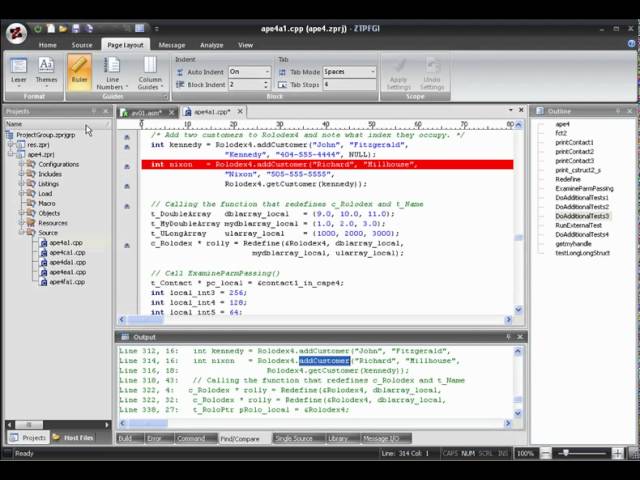Open the Themes gallery
Screen dimensions: 640x480
click(46, 72)
